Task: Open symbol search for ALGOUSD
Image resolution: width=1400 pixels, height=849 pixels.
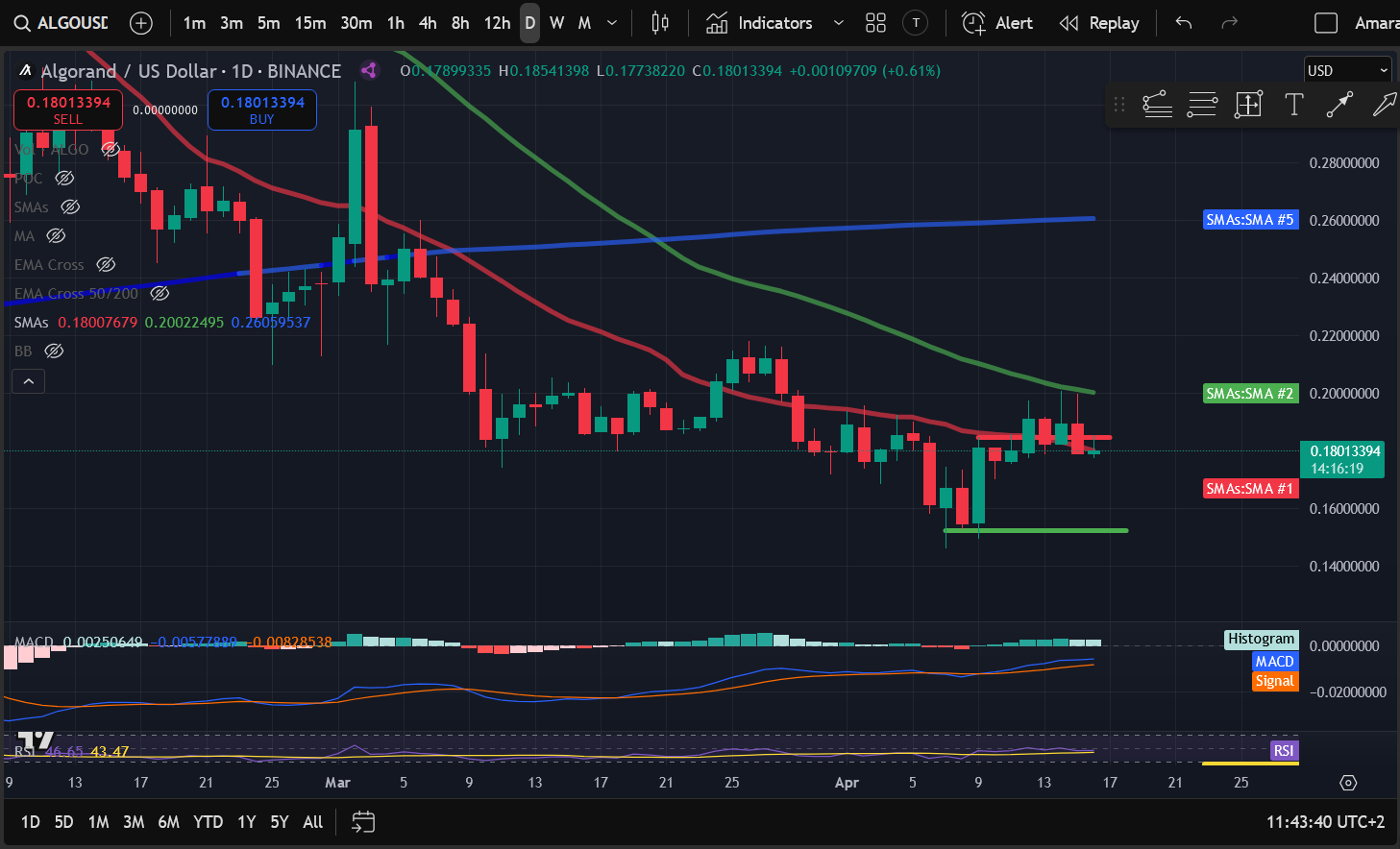Action: (61, 23)
